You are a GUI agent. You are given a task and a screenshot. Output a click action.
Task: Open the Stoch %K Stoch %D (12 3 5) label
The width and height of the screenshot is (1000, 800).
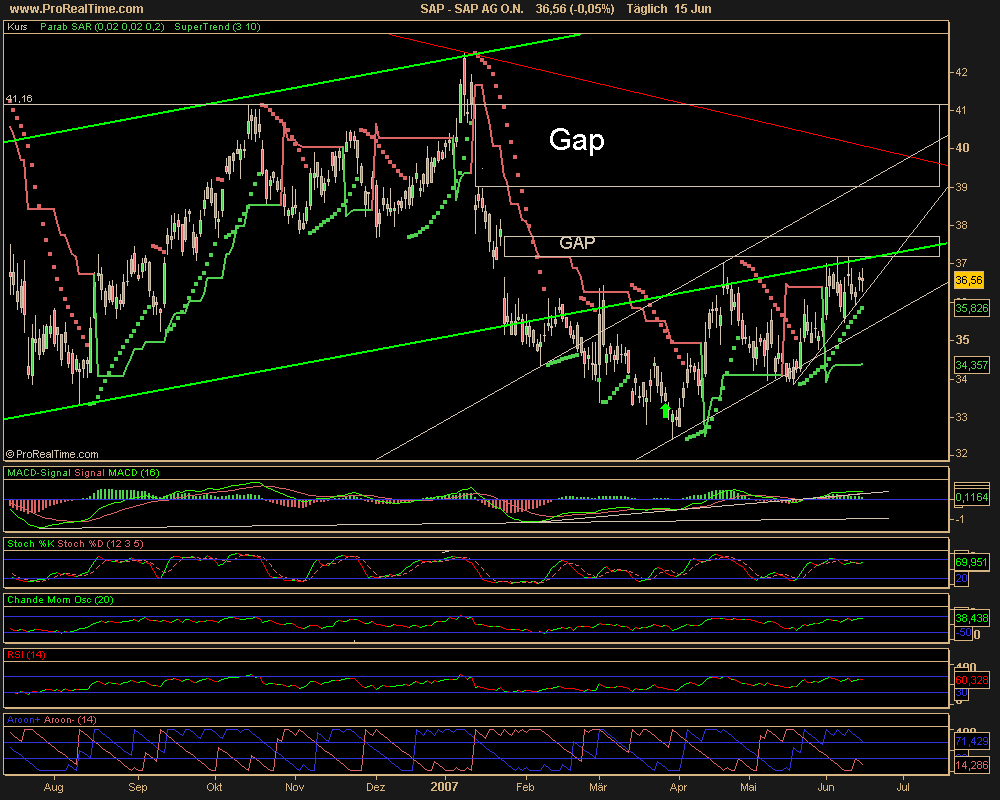75,544
